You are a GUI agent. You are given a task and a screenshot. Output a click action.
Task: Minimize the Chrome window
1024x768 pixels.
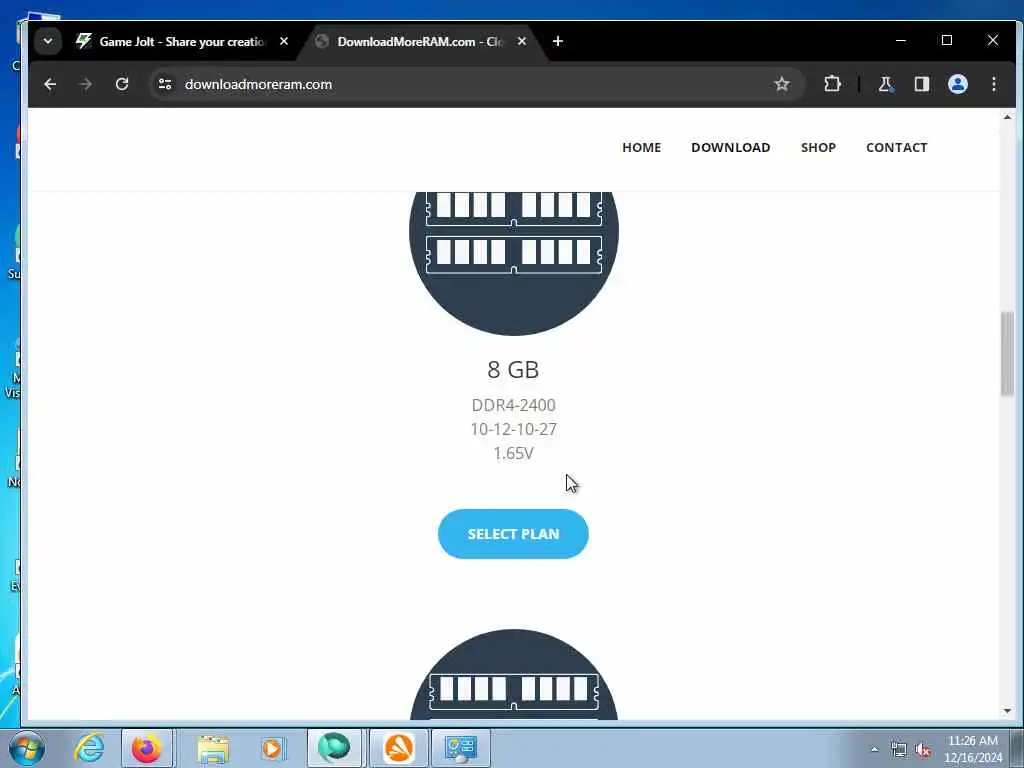(x=901, y=40)
